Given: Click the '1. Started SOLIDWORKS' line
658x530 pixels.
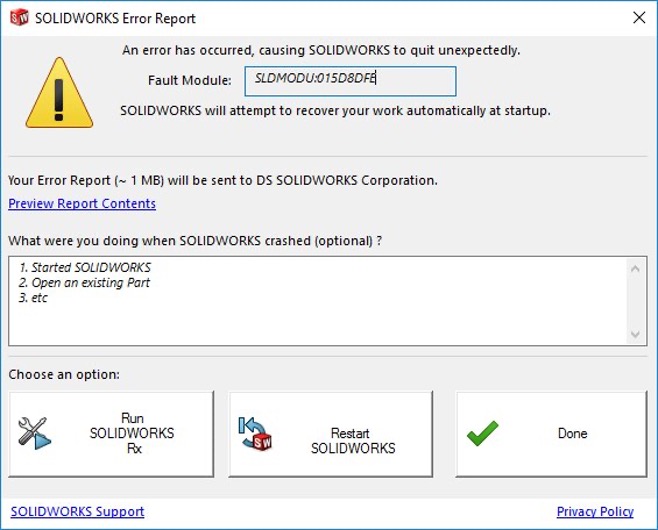Looking at the screenshot, I should click(x=85, y=267).
